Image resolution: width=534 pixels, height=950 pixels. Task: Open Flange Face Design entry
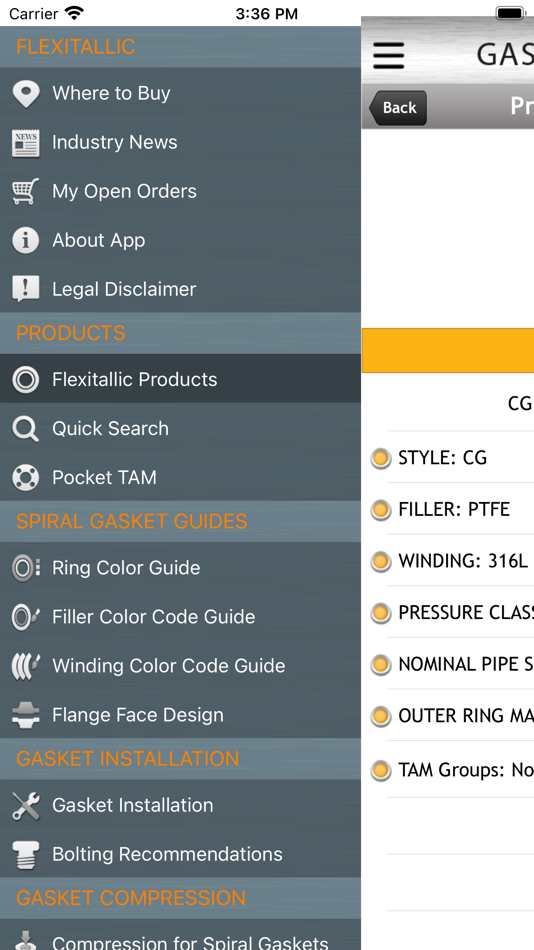point(180,714)
